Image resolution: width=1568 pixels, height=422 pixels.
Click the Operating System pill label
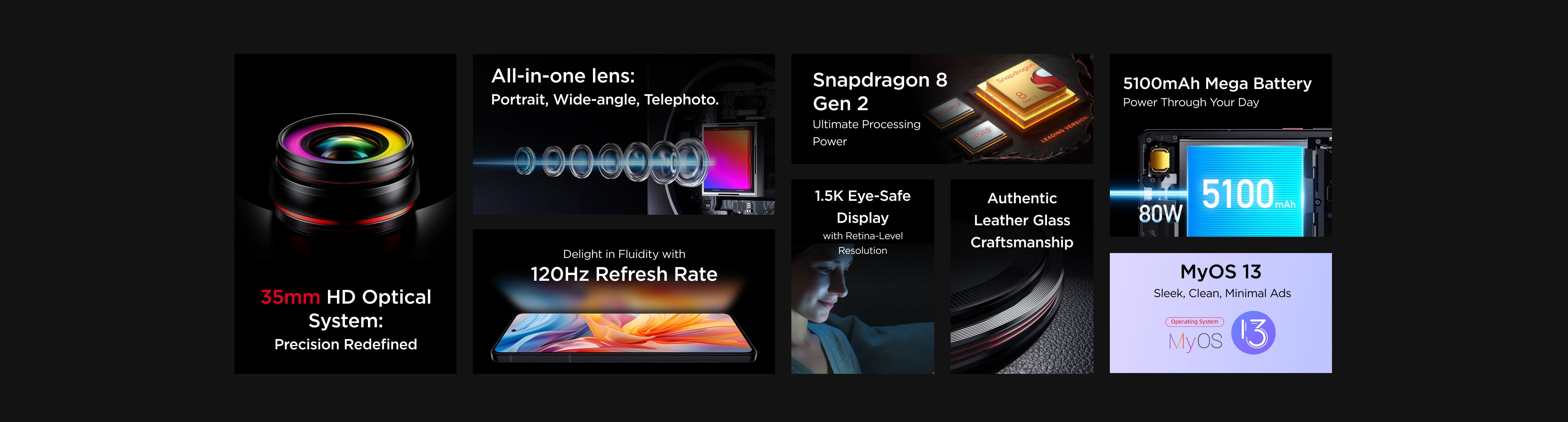click(1194, 322)
